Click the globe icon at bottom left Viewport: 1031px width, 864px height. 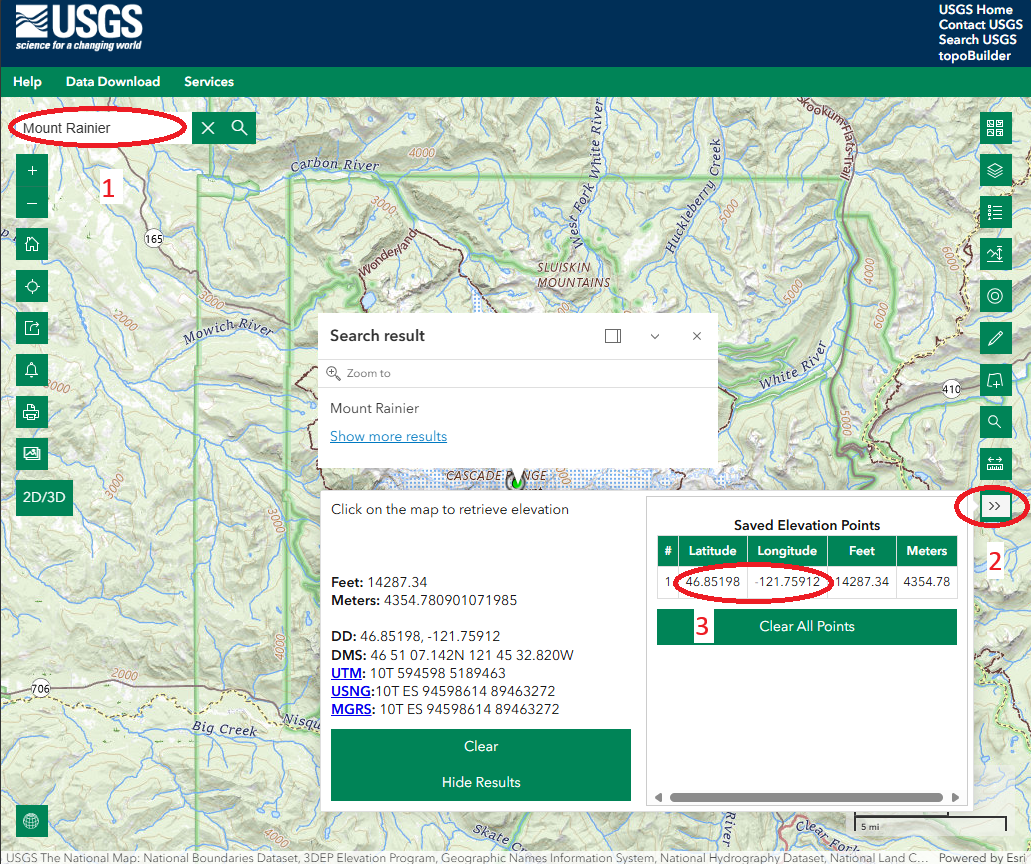[x=32, y=821]
